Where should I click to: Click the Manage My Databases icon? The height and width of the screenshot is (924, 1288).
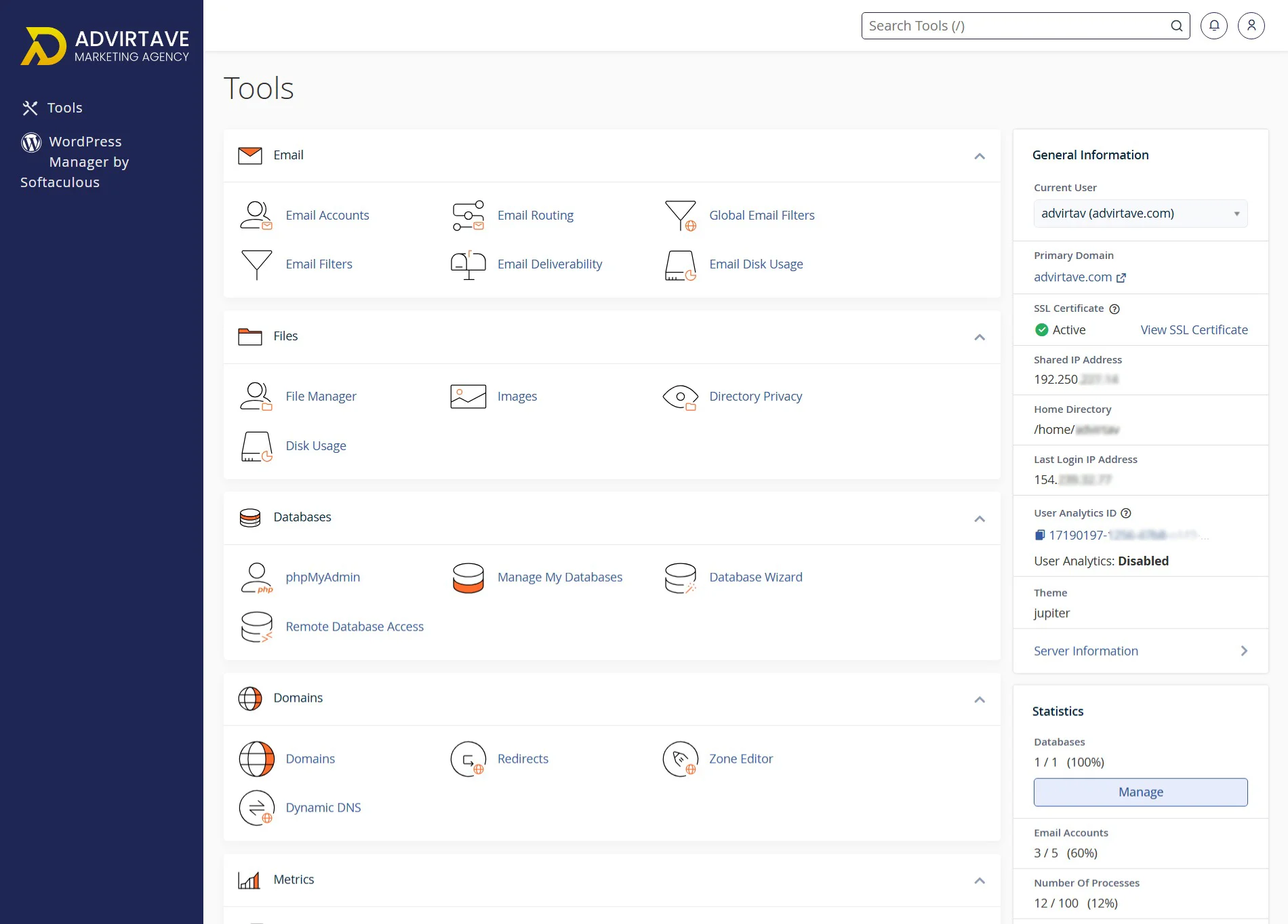[468, 578]
